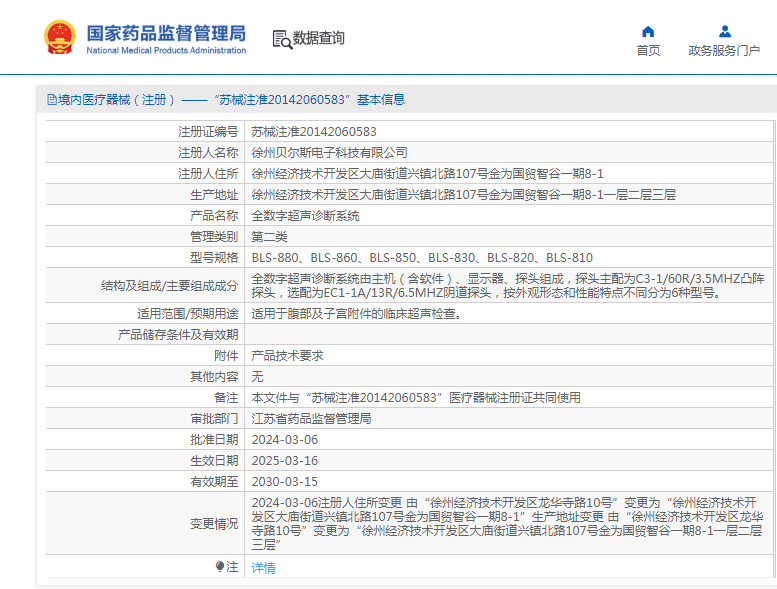Screen dimensions: 777x589
Task: Select the 注册人住所 label
Action: point(208,174)
